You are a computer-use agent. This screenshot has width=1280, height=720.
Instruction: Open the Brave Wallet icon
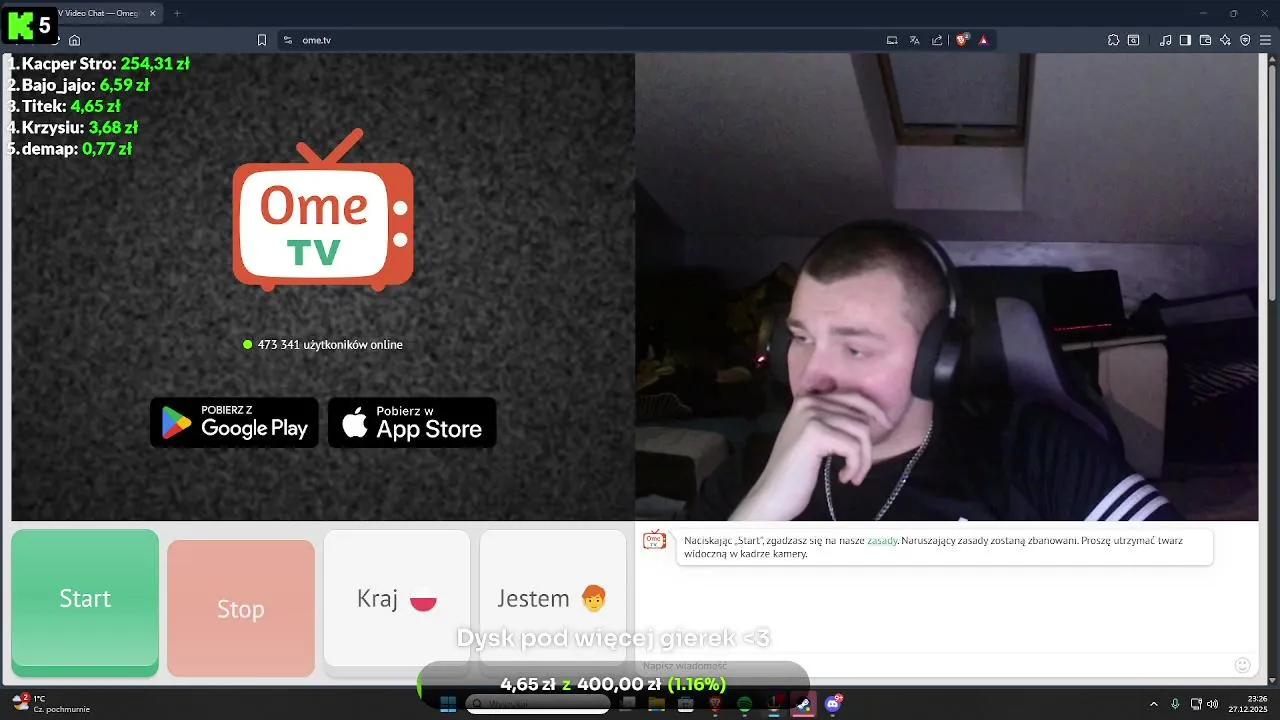tap(1205, 40)
